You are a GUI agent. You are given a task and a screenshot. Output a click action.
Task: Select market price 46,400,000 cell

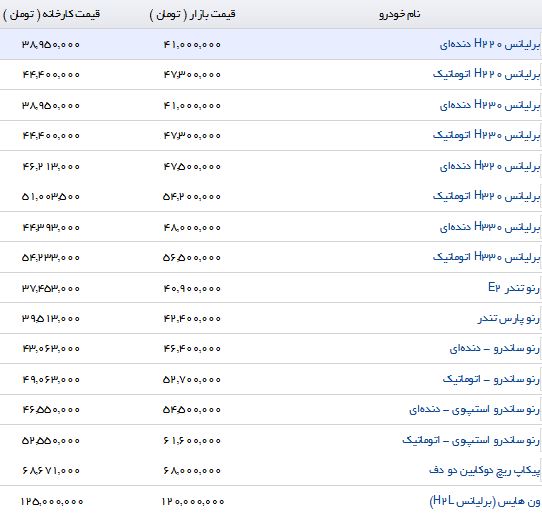point(192,348)
